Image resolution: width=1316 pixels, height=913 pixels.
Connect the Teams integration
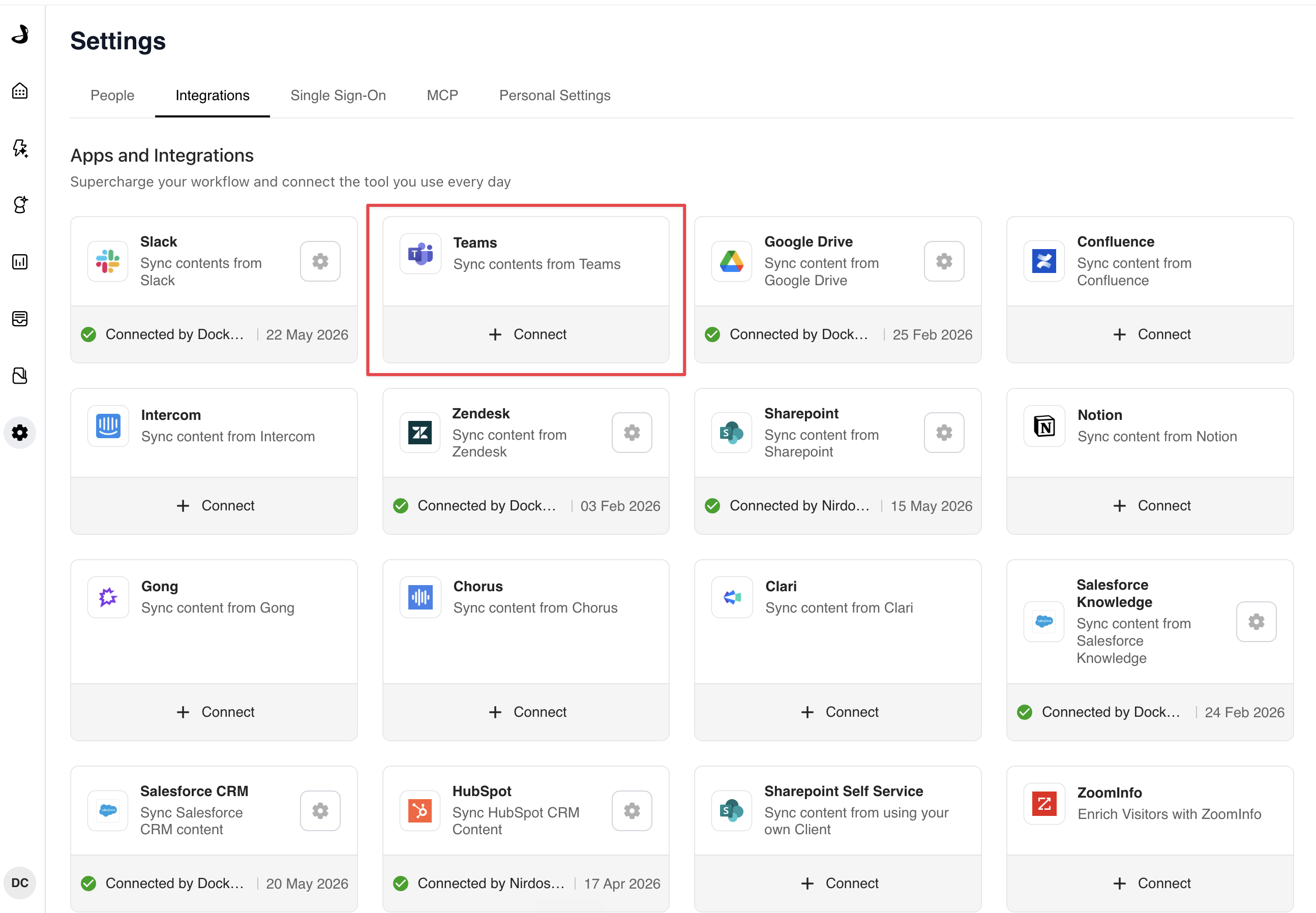click(526, 334)
